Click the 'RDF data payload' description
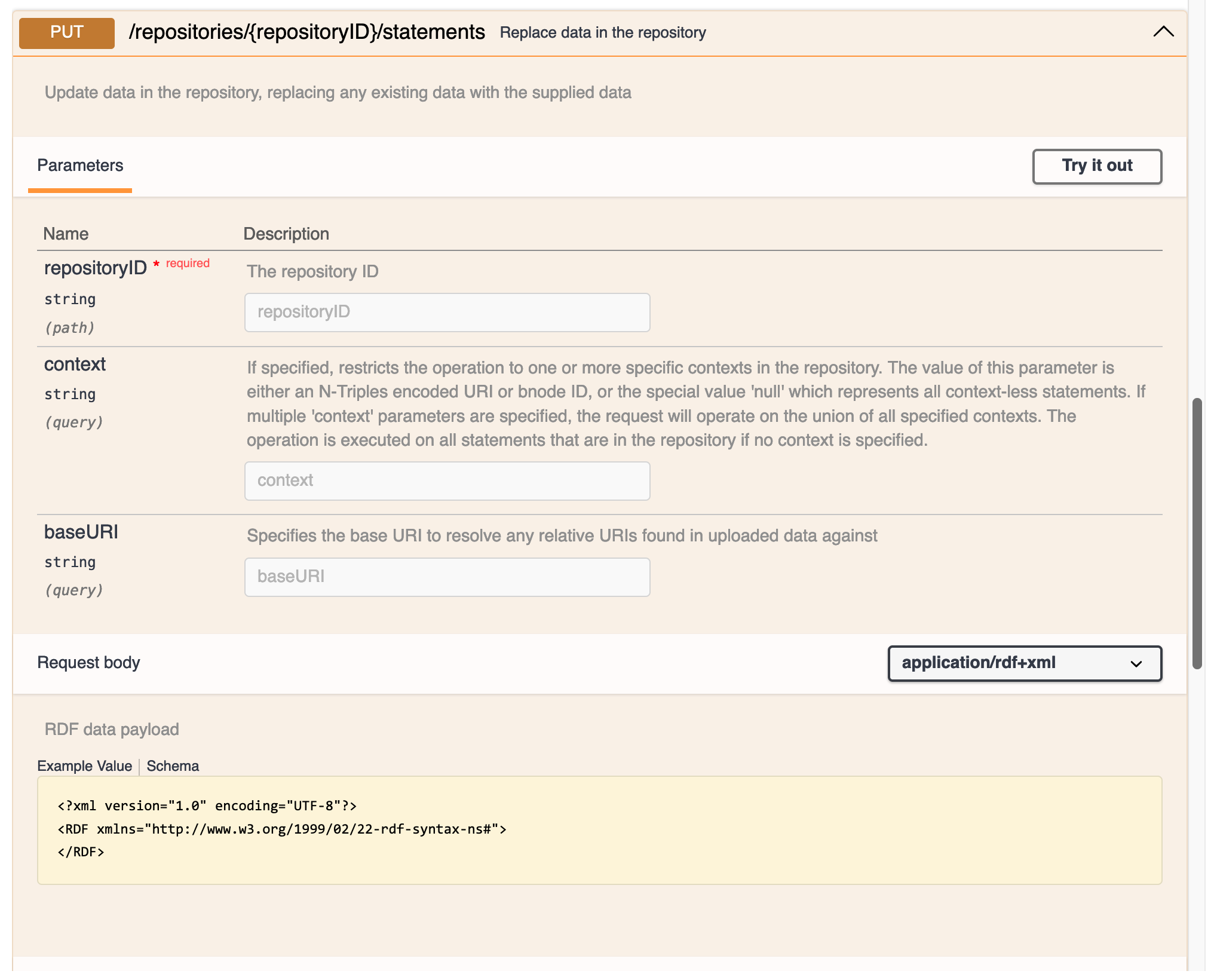1214x980 pixels. [112, 730]
